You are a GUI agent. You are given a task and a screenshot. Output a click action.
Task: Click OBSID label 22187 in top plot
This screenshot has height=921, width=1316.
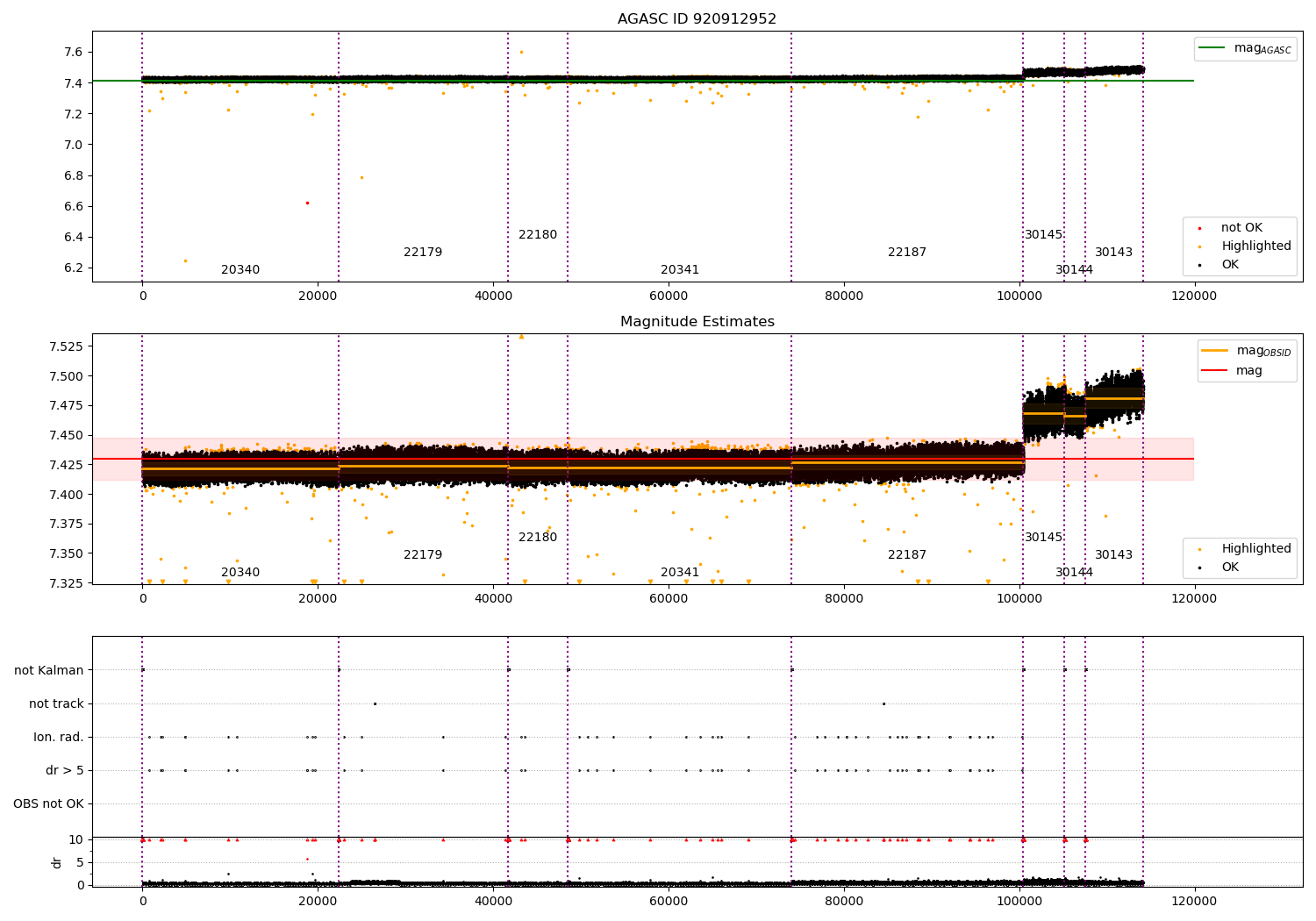coord(907,252)
